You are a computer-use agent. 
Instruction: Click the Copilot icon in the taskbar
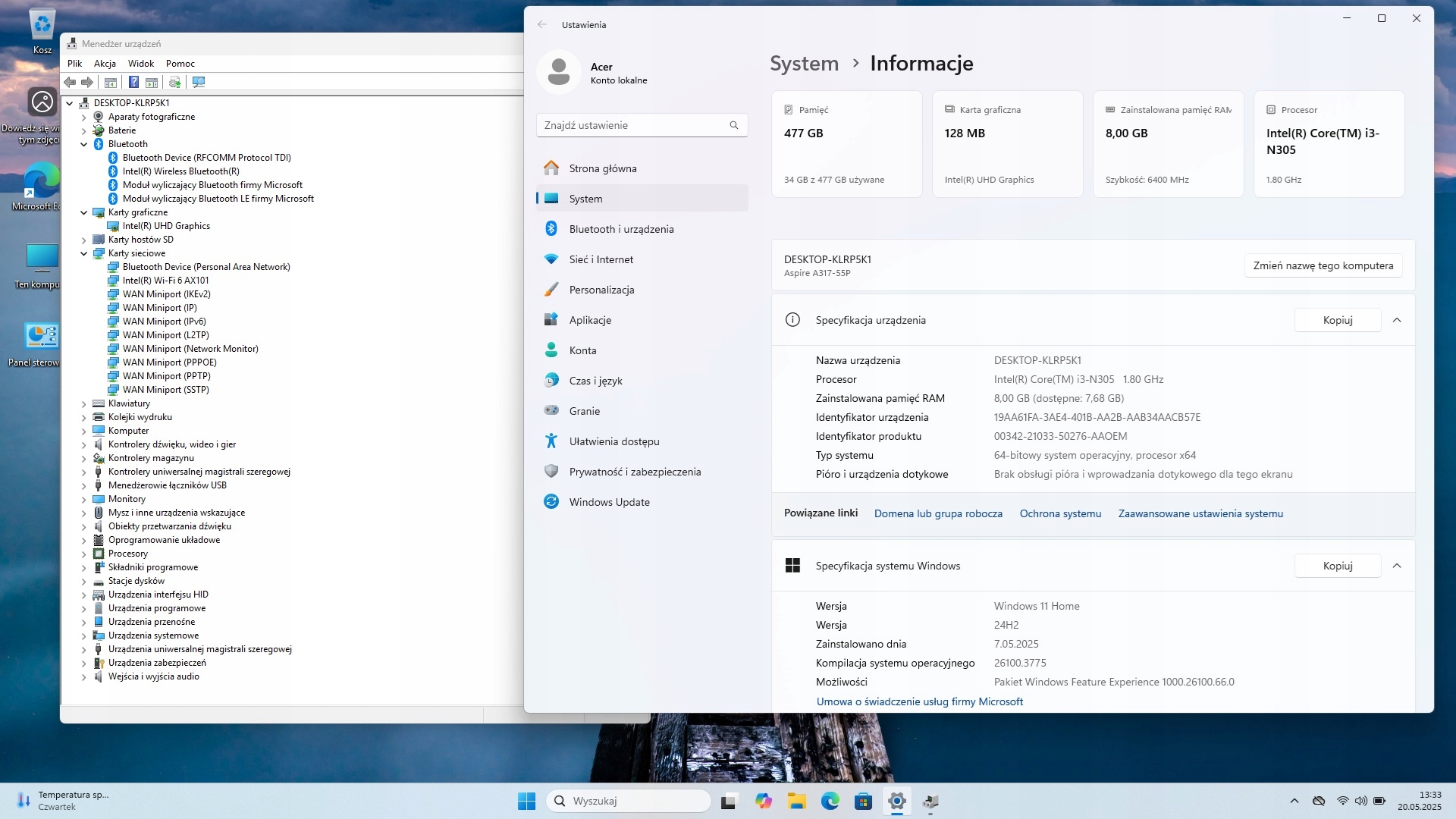click(763, 801)
